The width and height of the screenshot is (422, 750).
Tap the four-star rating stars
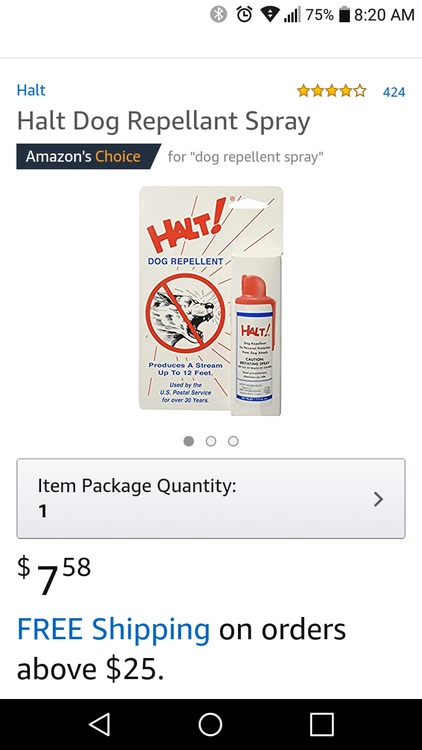point(332,90)
